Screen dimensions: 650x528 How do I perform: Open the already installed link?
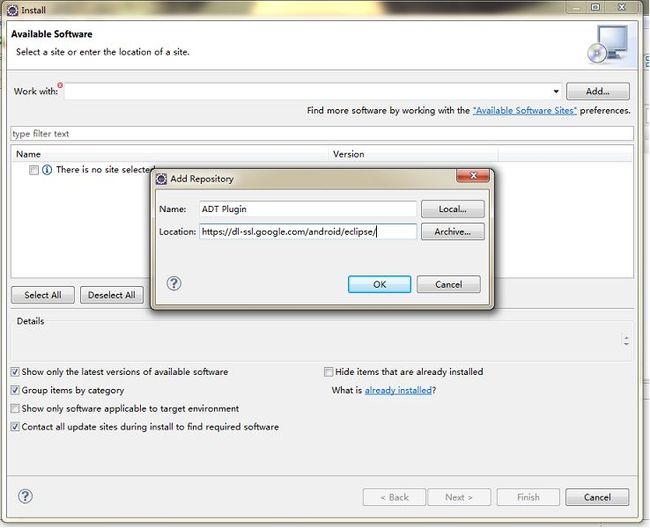pyautogui.click(x=398, y=390)
